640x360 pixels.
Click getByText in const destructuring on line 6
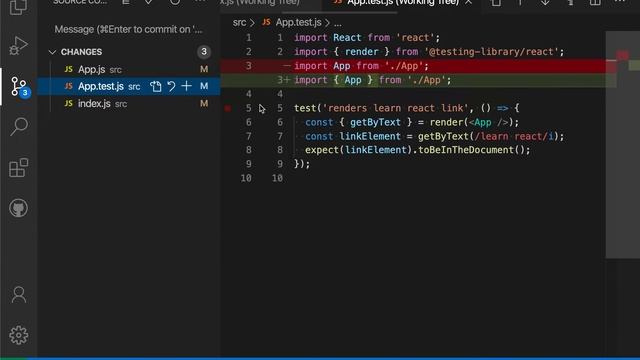[375, 122]
